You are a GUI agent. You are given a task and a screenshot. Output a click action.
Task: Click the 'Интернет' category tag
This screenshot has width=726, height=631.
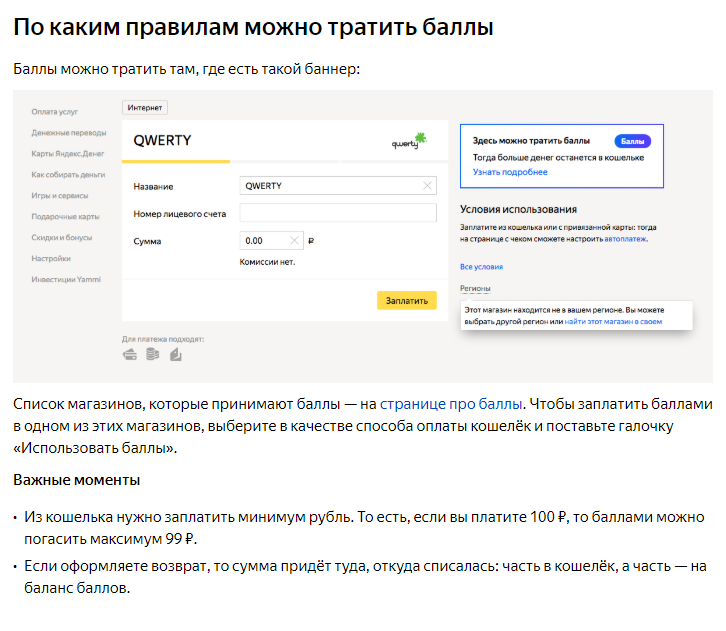[145, 107]
